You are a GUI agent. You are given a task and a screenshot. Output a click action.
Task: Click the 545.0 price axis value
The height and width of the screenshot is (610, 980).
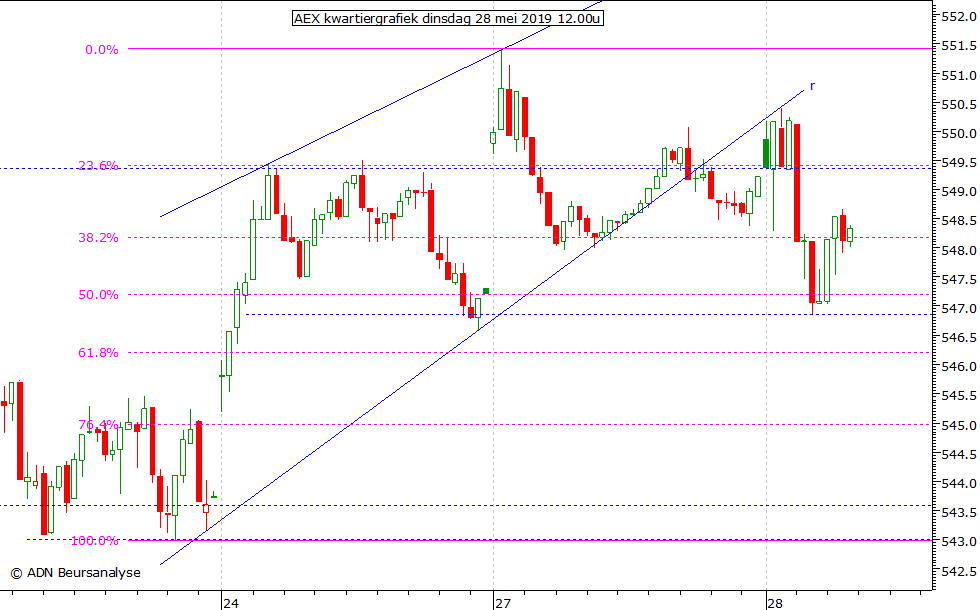pos(958,425)
